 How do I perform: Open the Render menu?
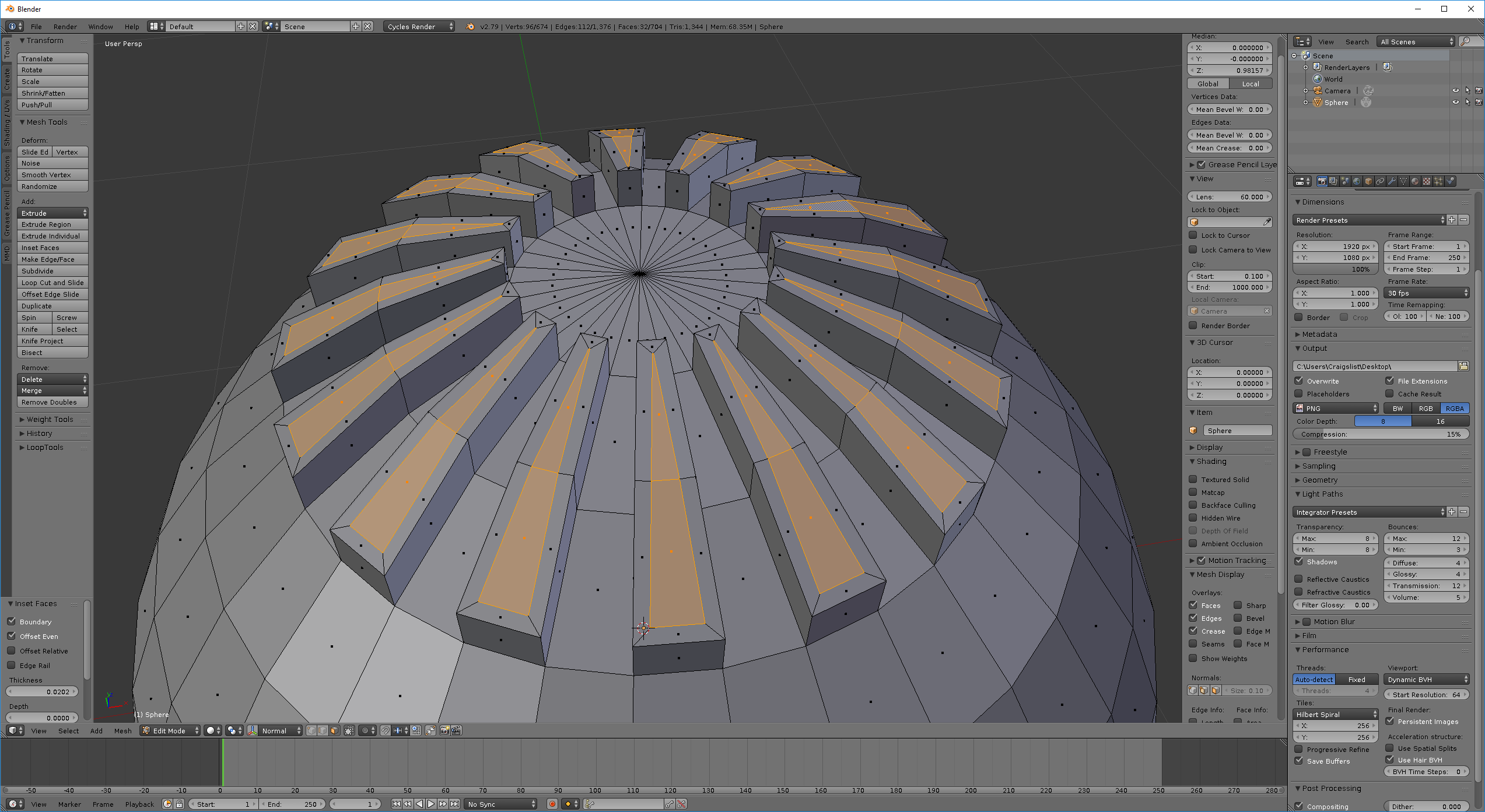coord(65,26)
